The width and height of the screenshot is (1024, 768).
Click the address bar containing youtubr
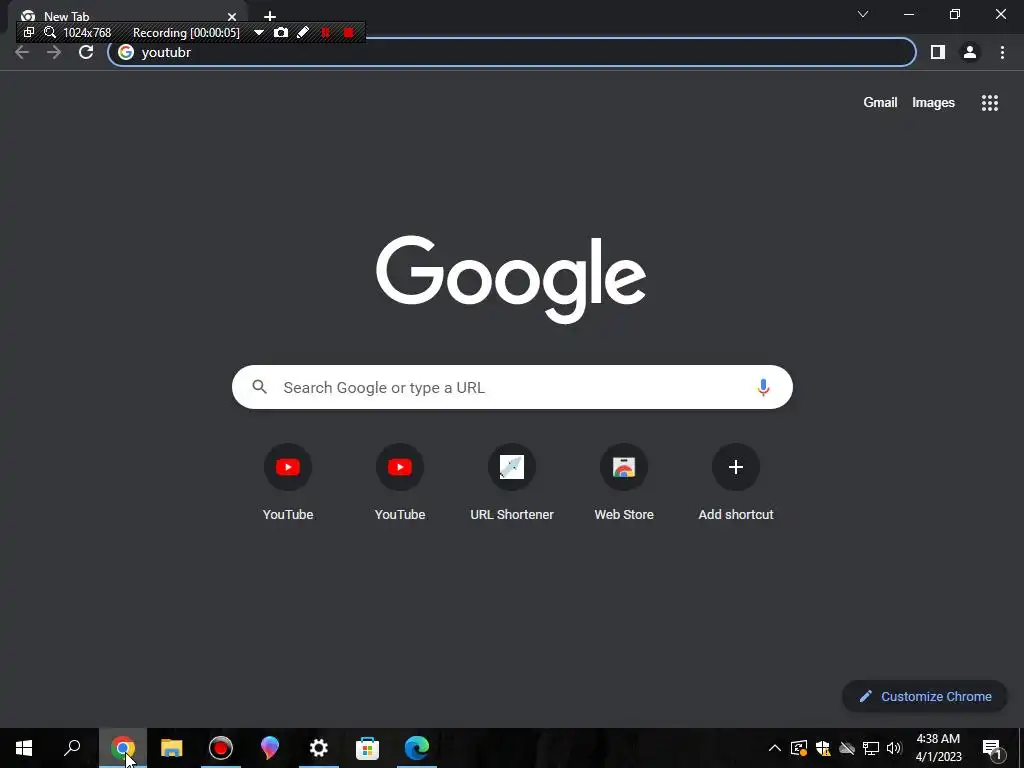[x=512, y=52]
